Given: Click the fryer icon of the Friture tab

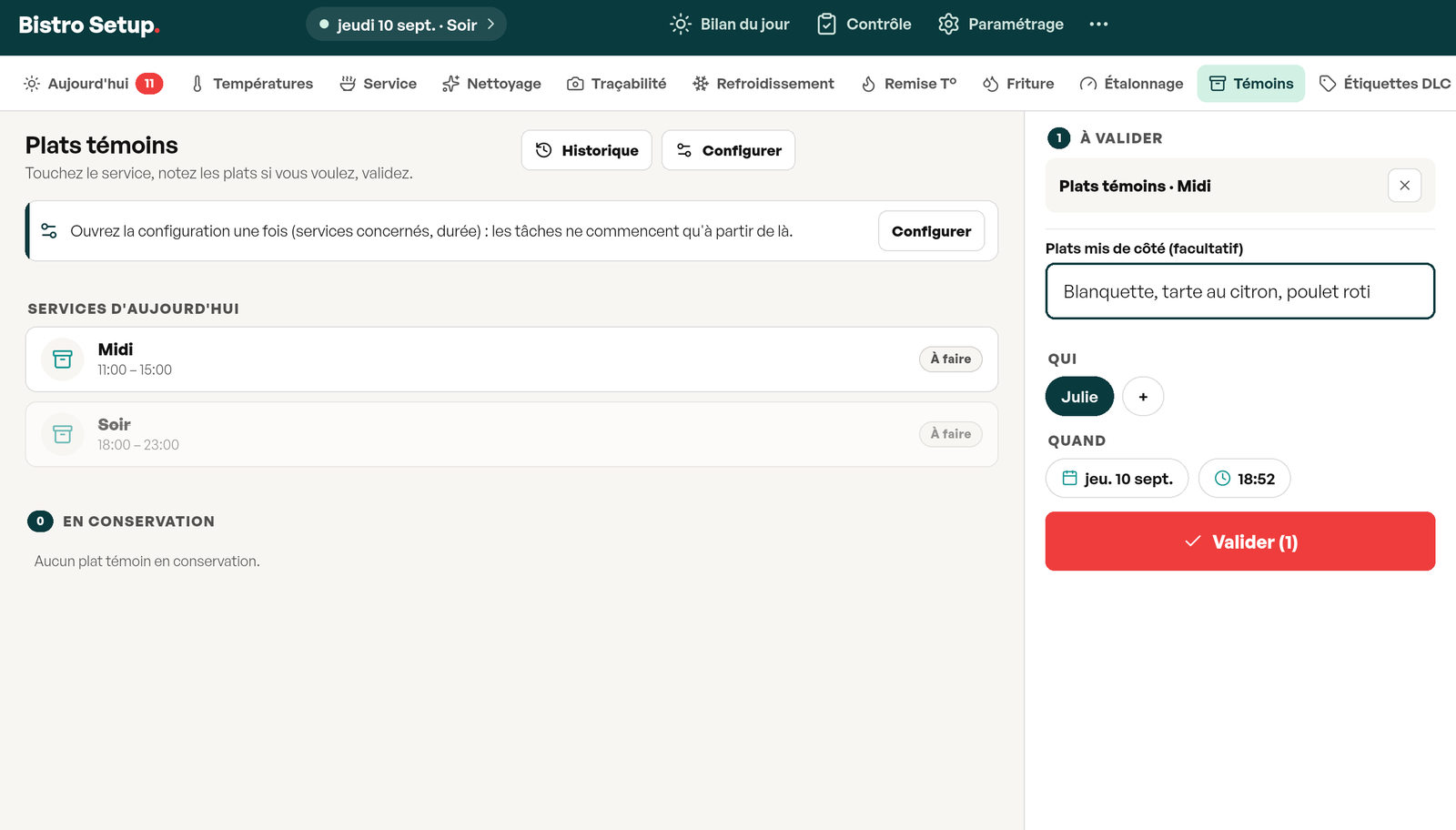Looking at the screenshot, I should pos(991,84).
